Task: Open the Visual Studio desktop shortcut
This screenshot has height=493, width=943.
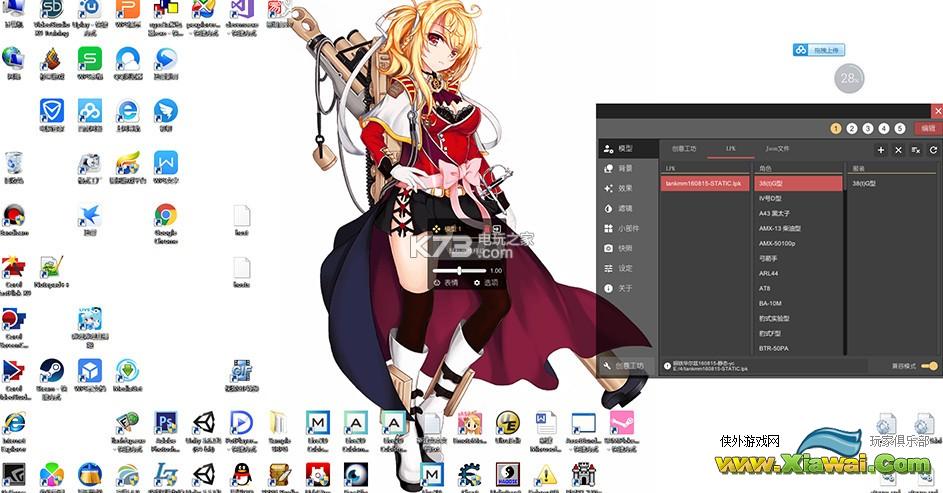Action: tap(243, 17)
